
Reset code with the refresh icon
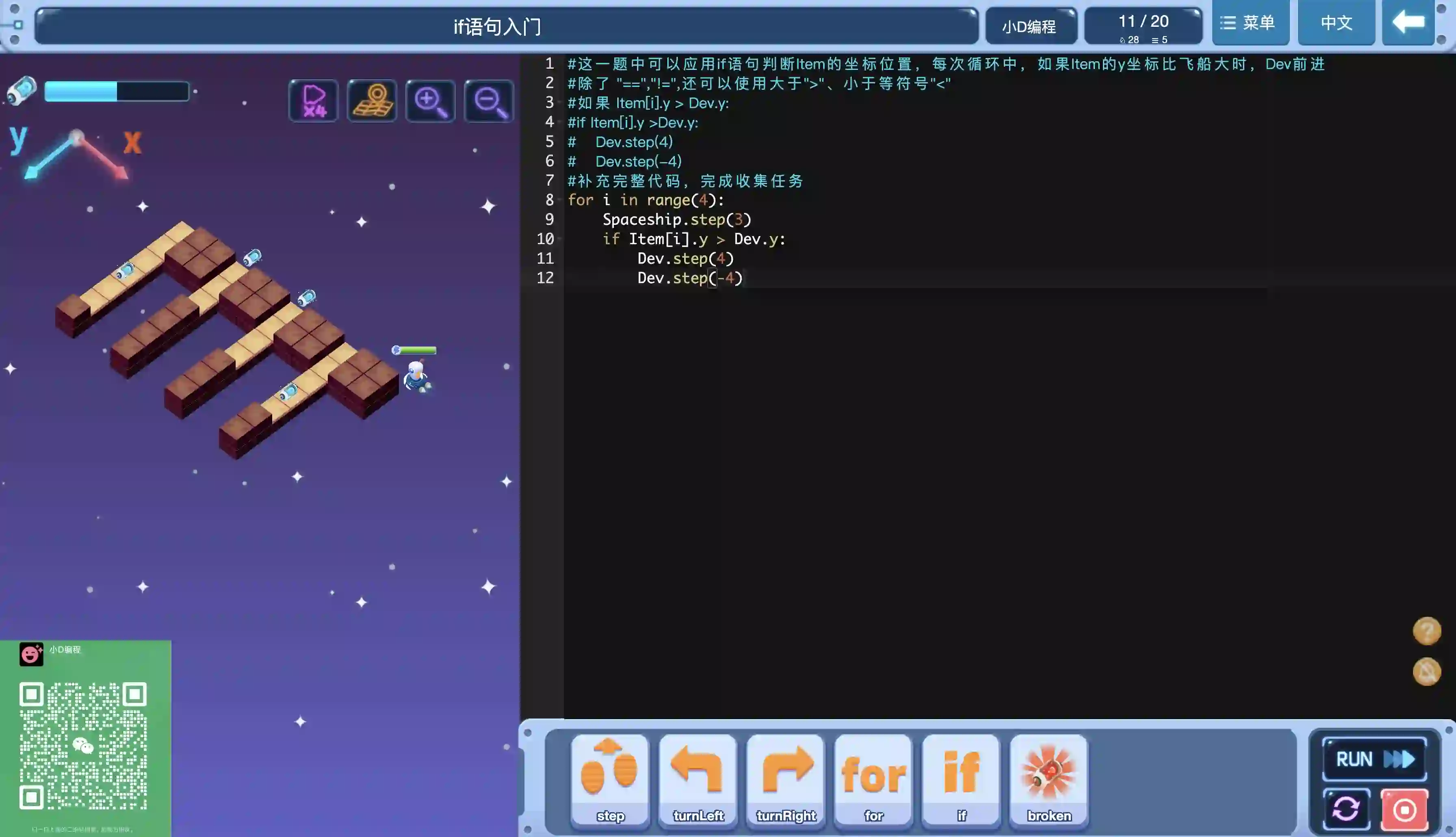point(1345,809)
